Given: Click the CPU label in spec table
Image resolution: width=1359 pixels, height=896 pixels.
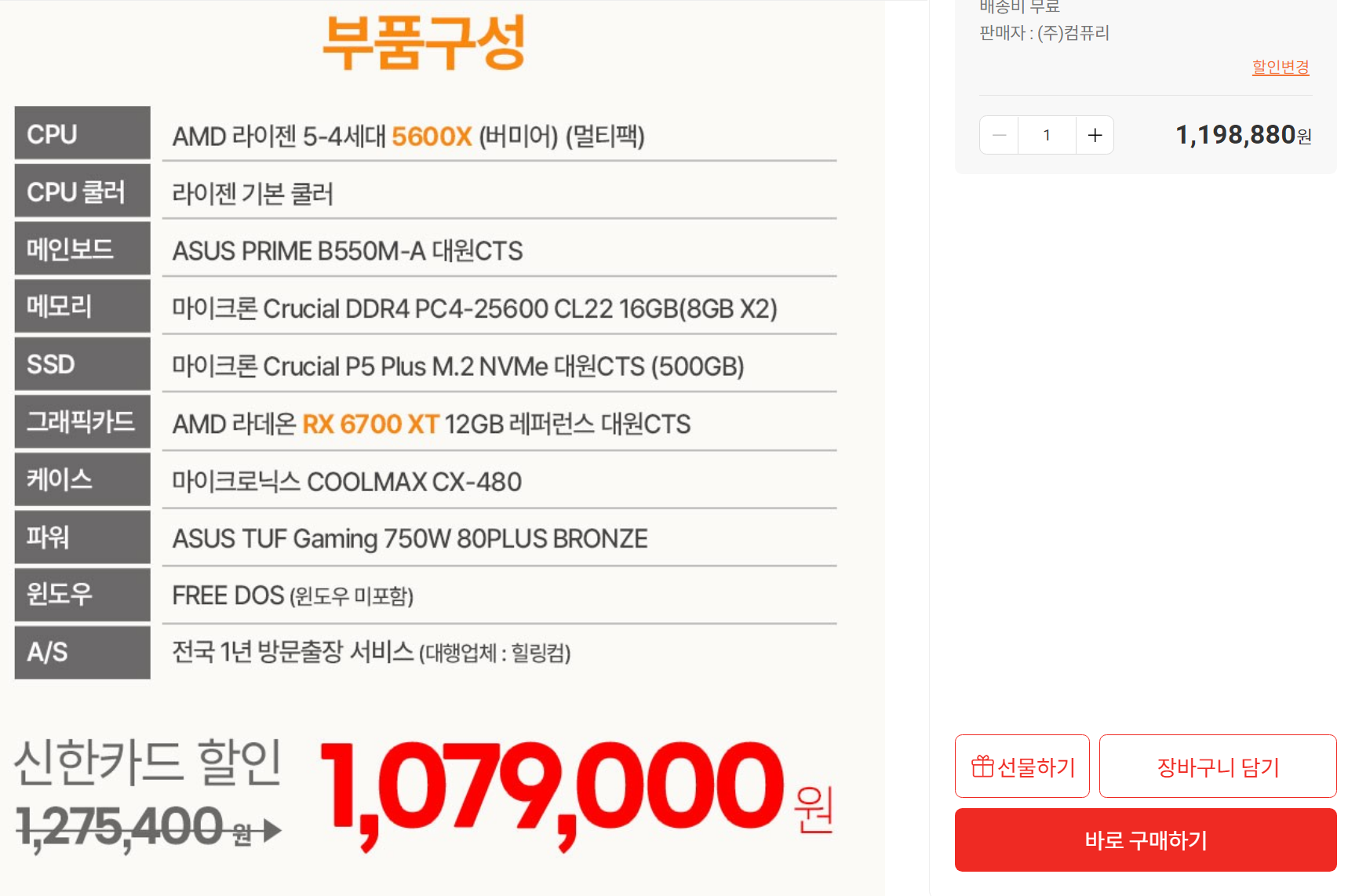Looking at the screenshot, I should pyautogui.click(x=82, y=133).
